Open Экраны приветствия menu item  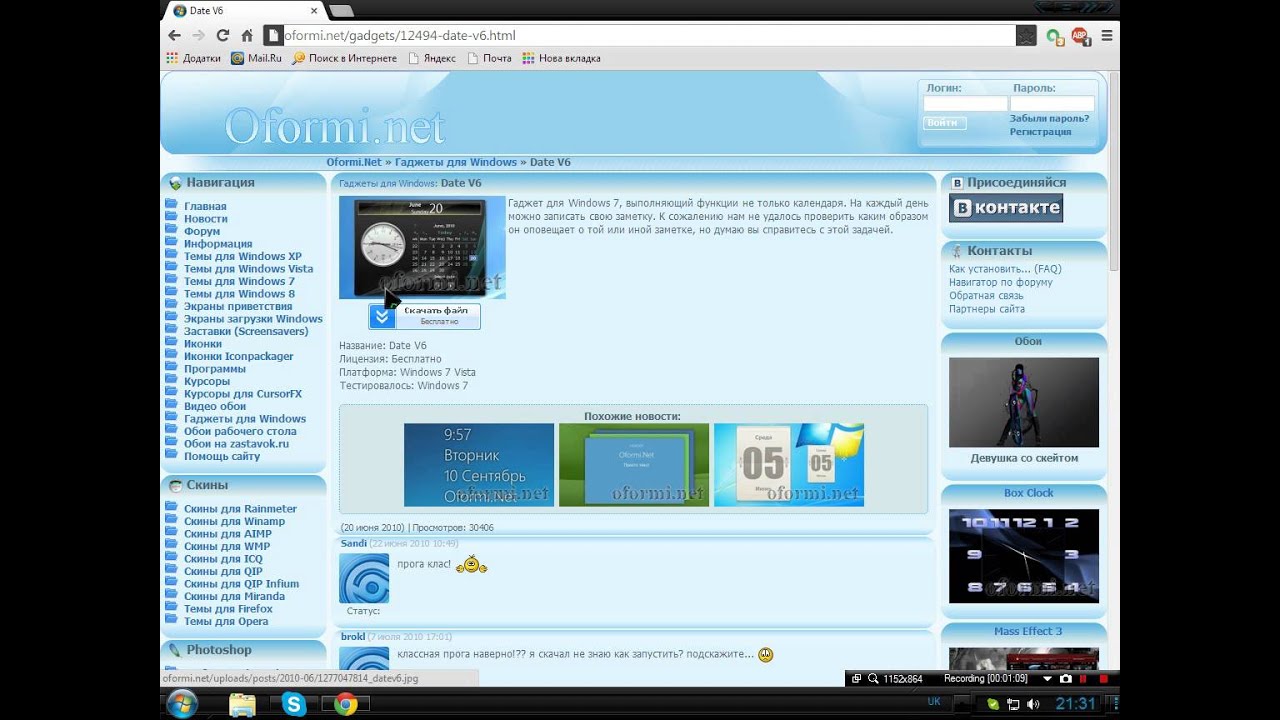pyautogui.click(x=238, y=306)
